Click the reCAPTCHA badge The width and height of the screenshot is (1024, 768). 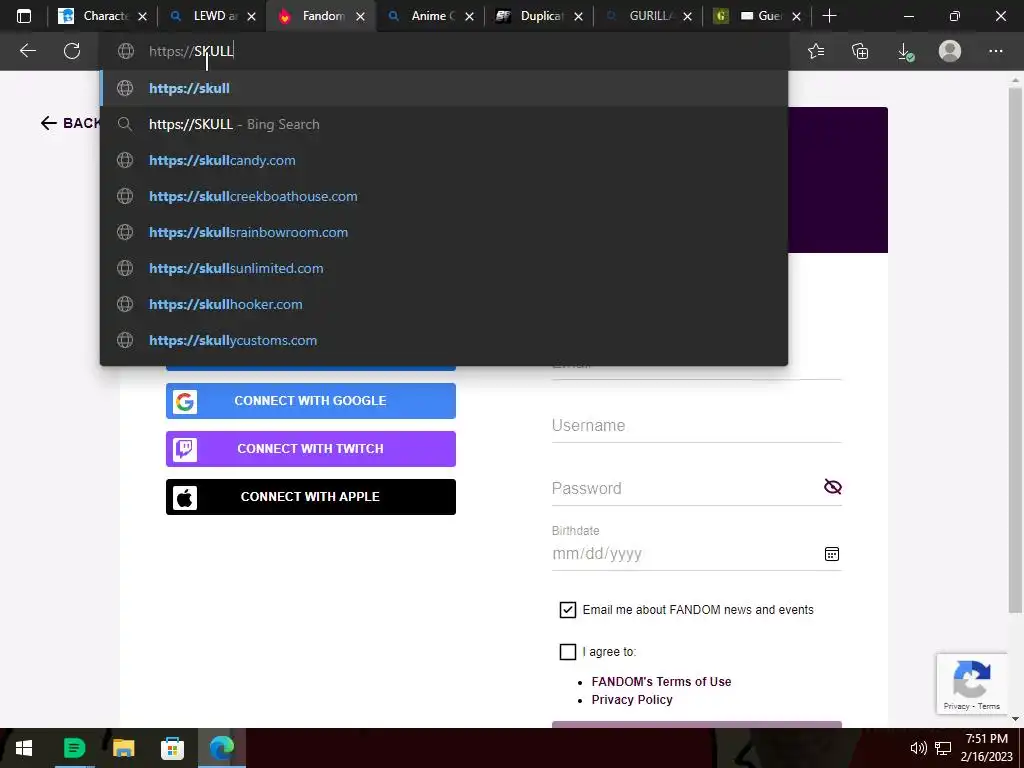point(972,684)
